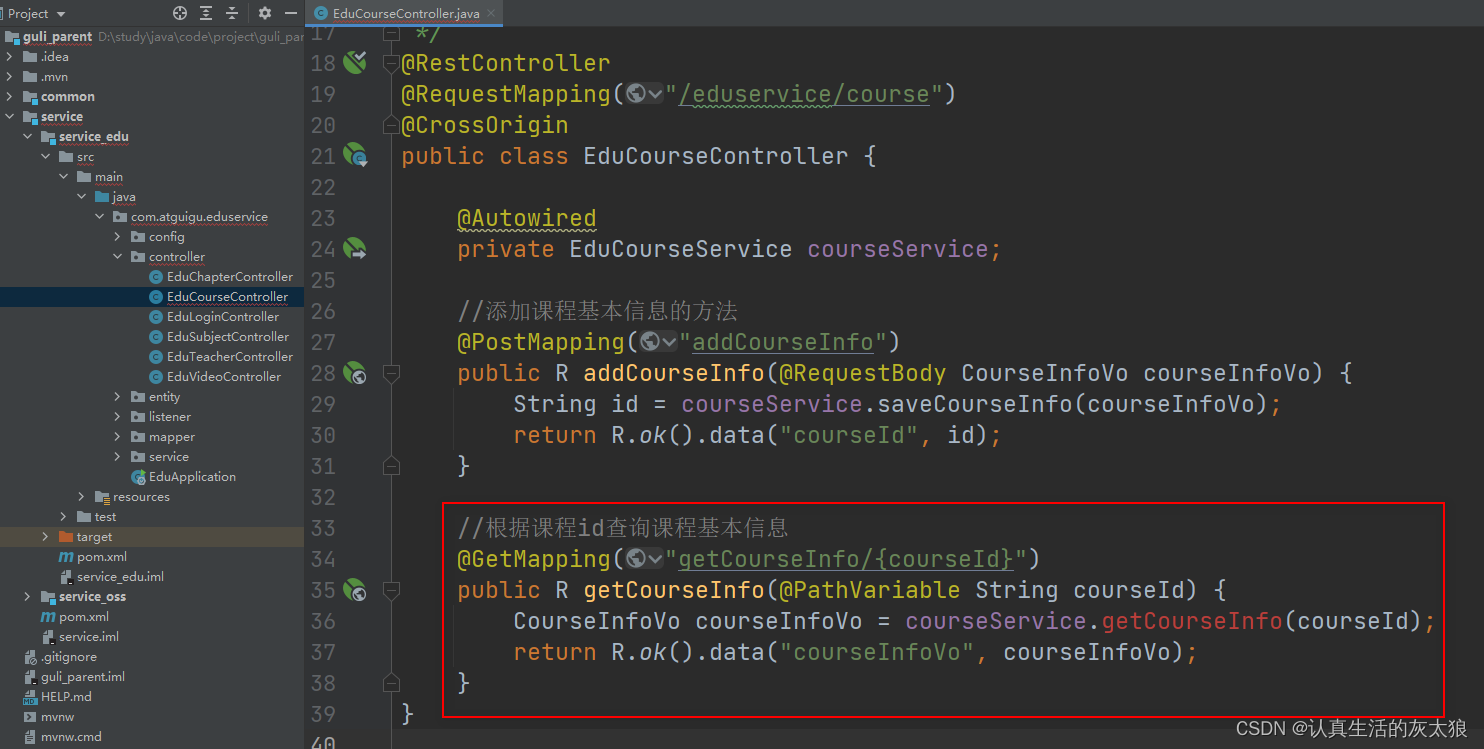Collapse the getCourseInfo method fold marker at line 35

coord(391,590)
